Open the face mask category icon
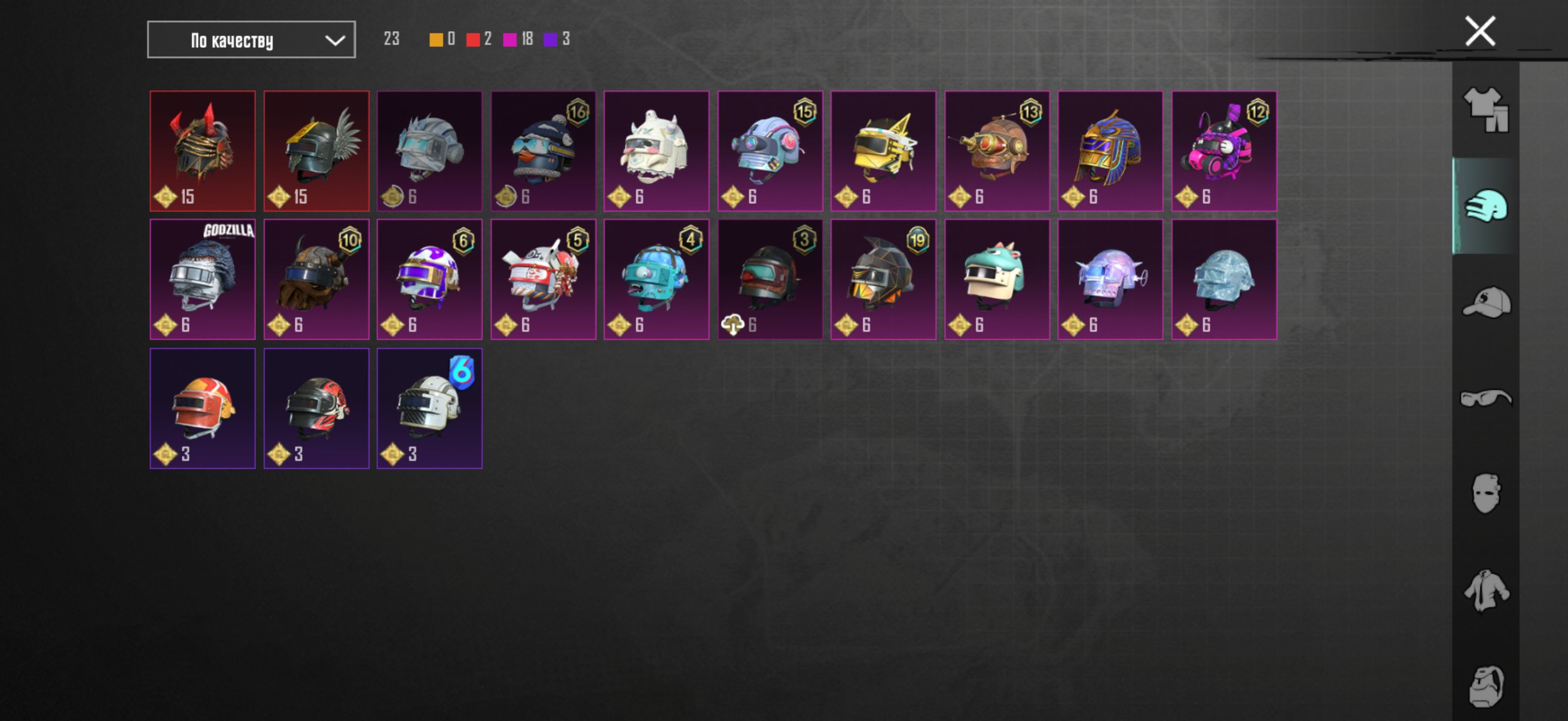The height and width of the screenshot is (721, 1568). click(1486, 493)
